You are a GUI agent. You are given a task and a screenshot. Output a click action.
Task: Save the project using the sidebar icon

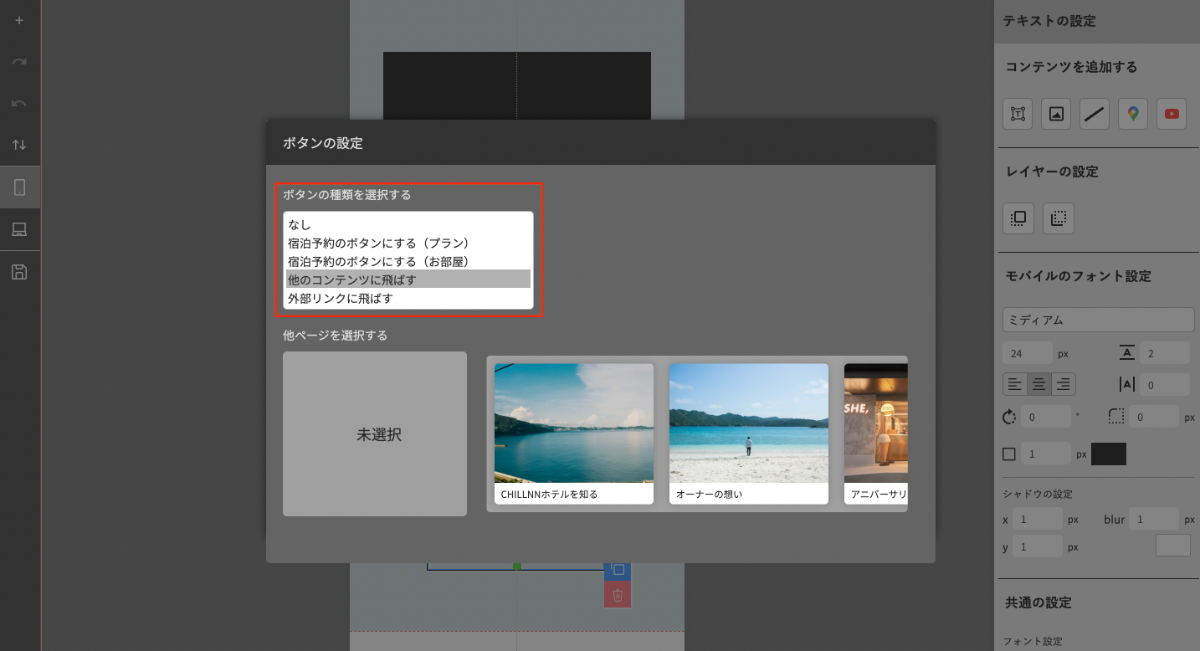pos(19,271)
